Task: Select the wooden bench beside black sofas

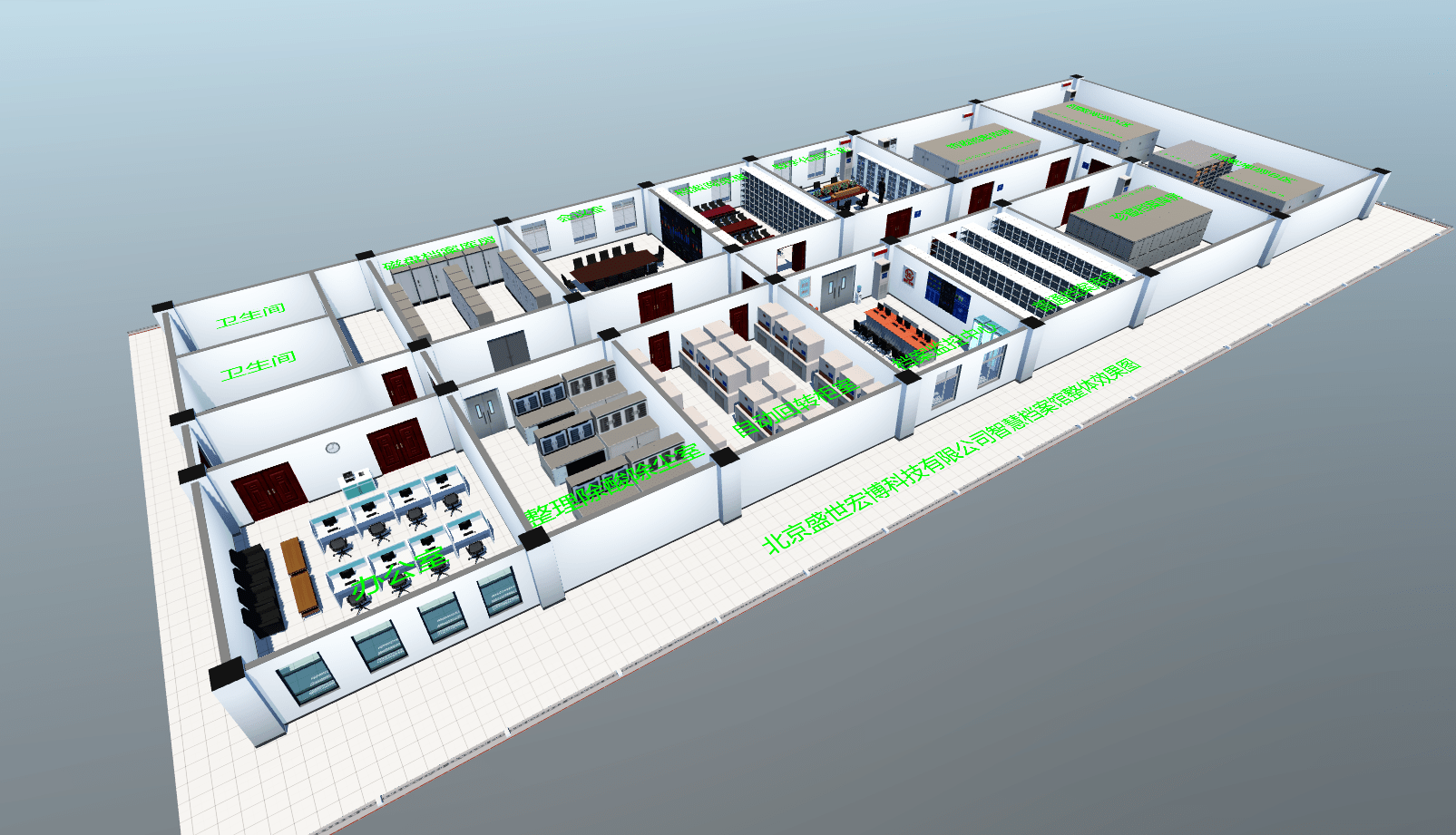Action: tap(298, 576)
